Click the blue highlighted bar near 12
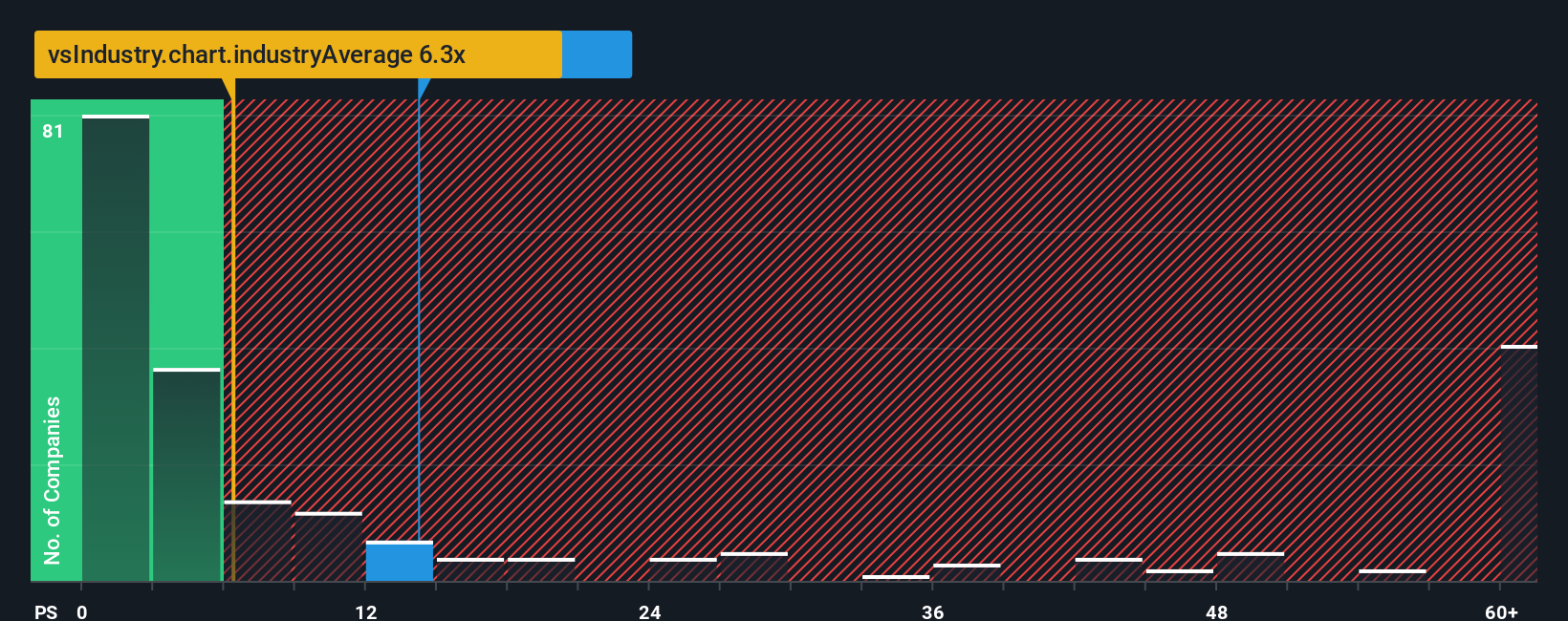Viewport: 1568px width, 621px height. click(x=400, y=562)
